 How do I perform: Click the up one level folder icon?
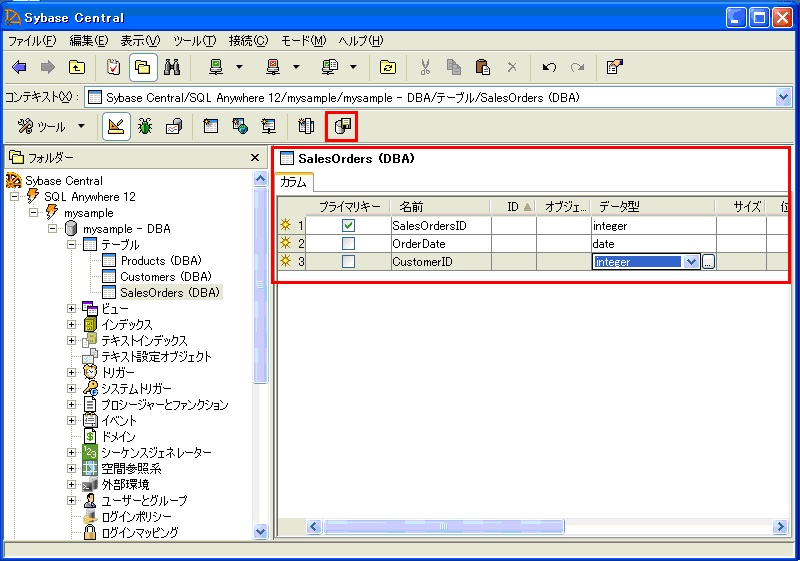76,67
